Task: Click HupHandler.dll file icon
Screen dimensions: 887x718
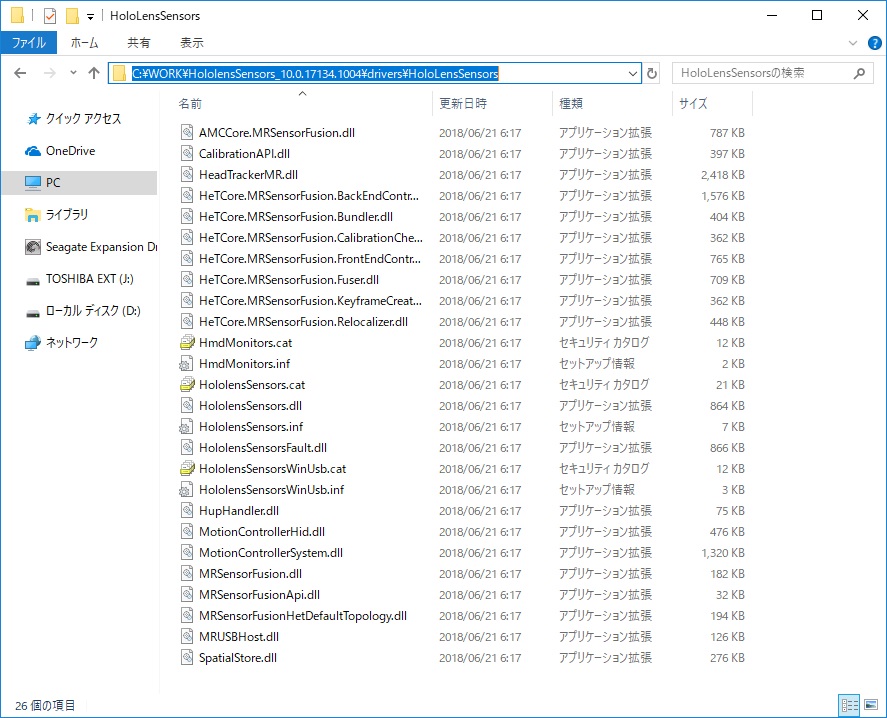Action: 187,511
